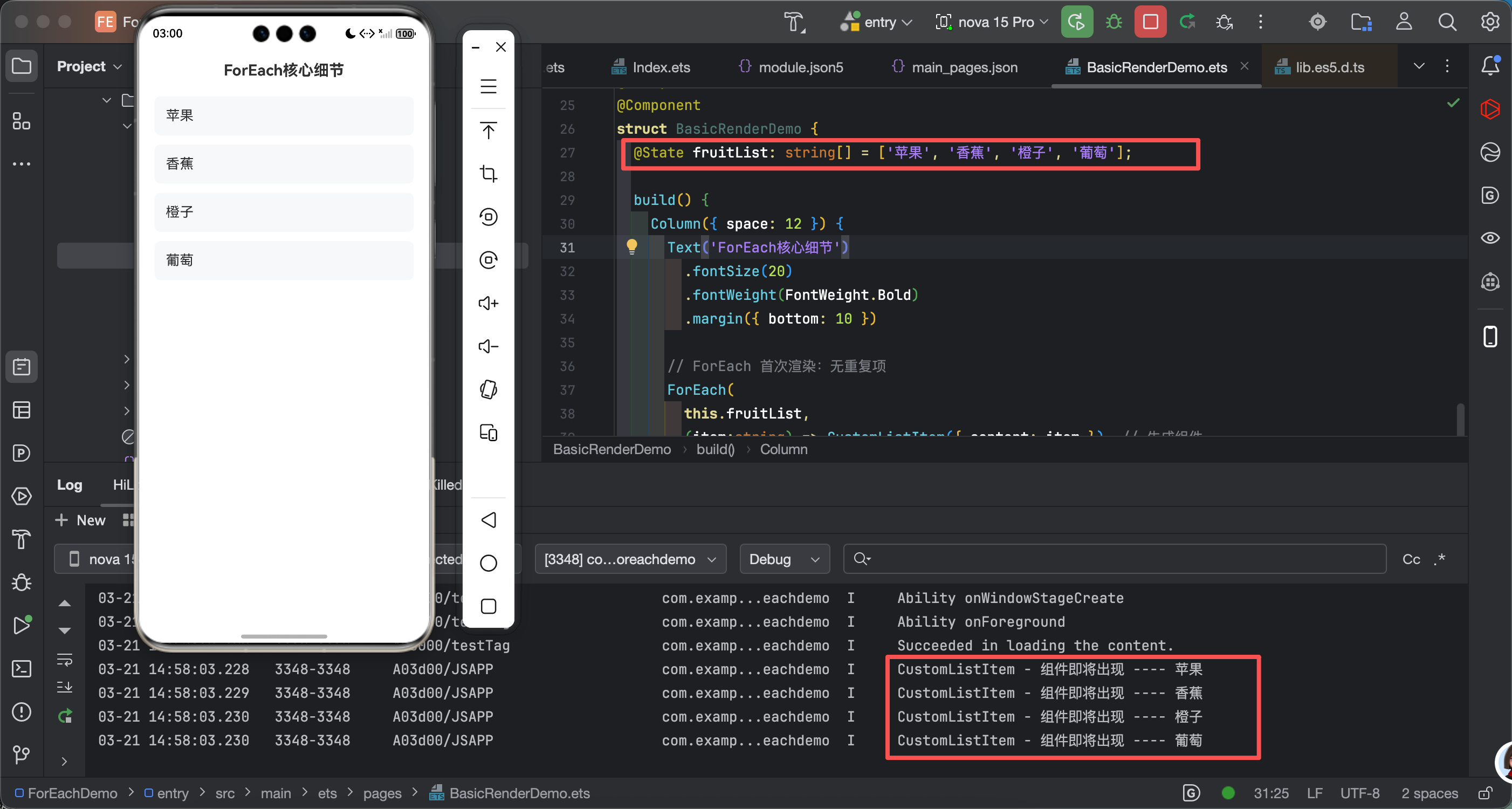Open the notifications bell icon
Viewport: 1512px width, 809px height.
pos(1490,66)
